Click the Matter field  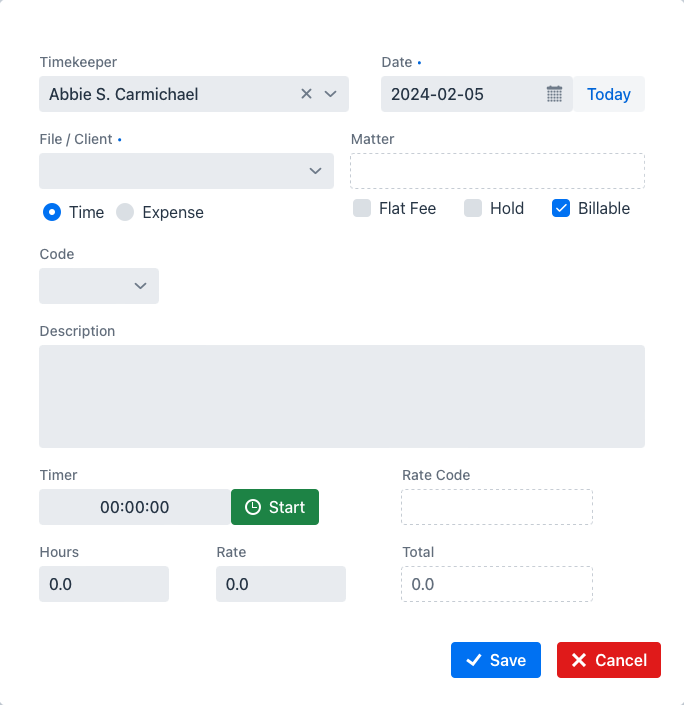497,171
